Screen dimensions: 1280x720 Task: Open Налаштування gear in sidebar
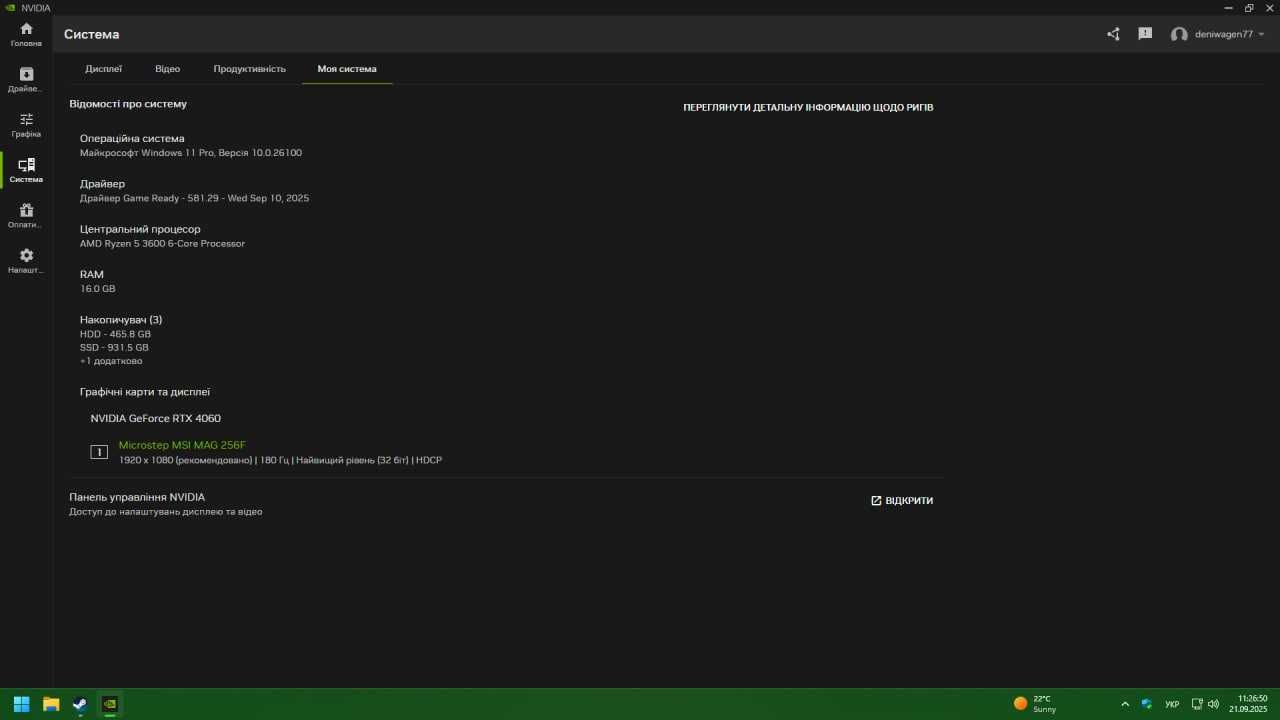[26, 261]
